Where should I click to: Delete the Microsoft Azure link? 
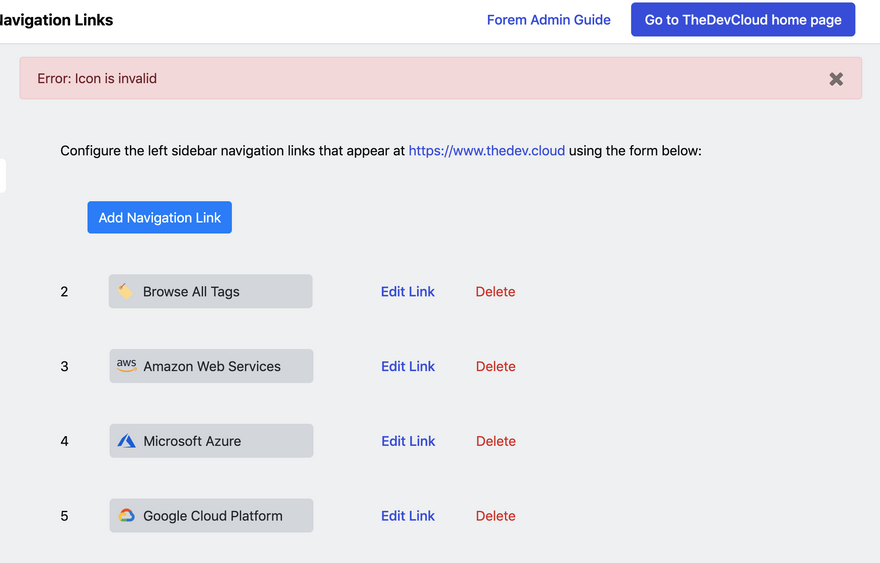(496, 441)
